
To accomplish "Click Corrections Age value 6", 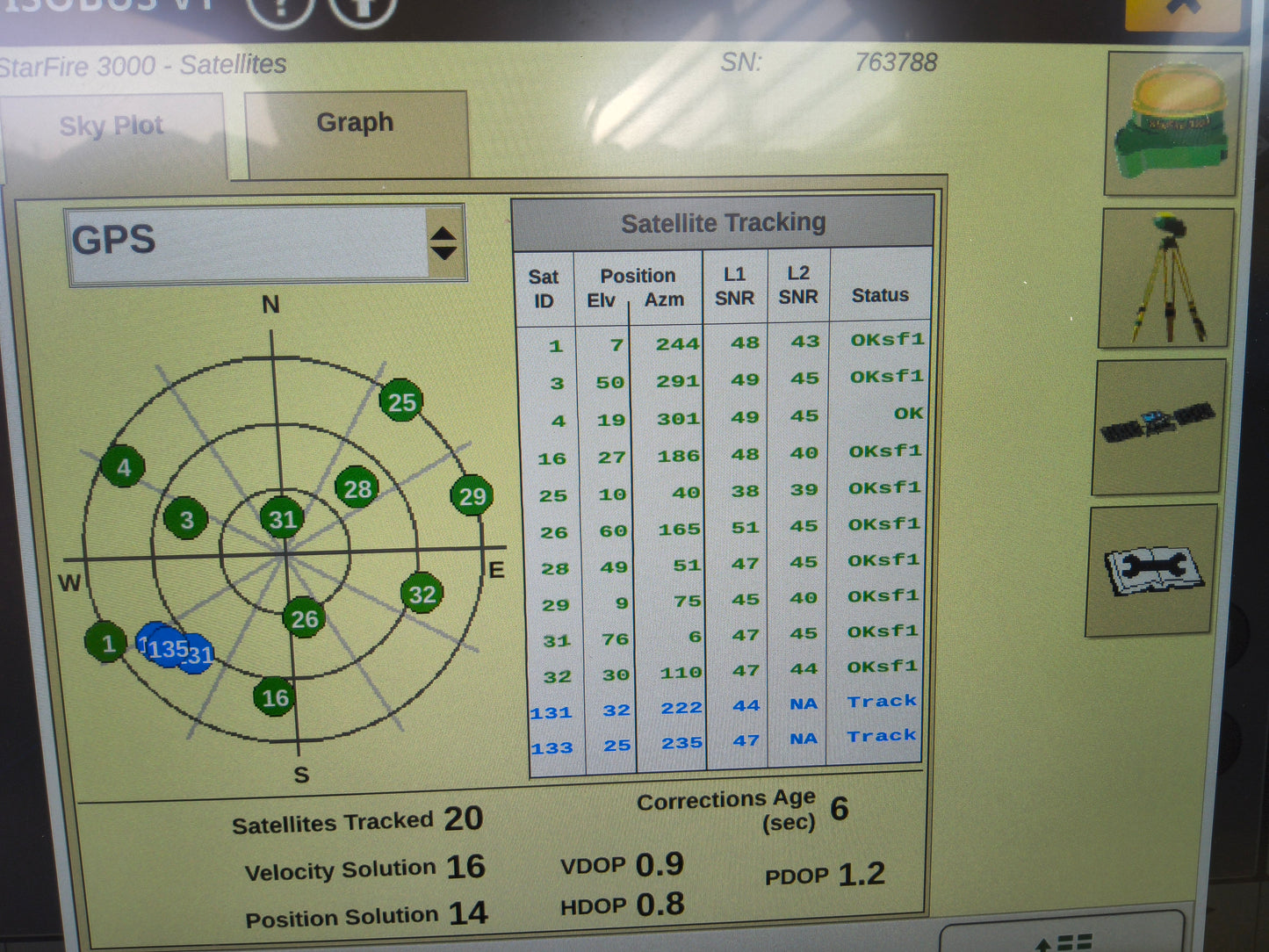I will click(840, 809).
